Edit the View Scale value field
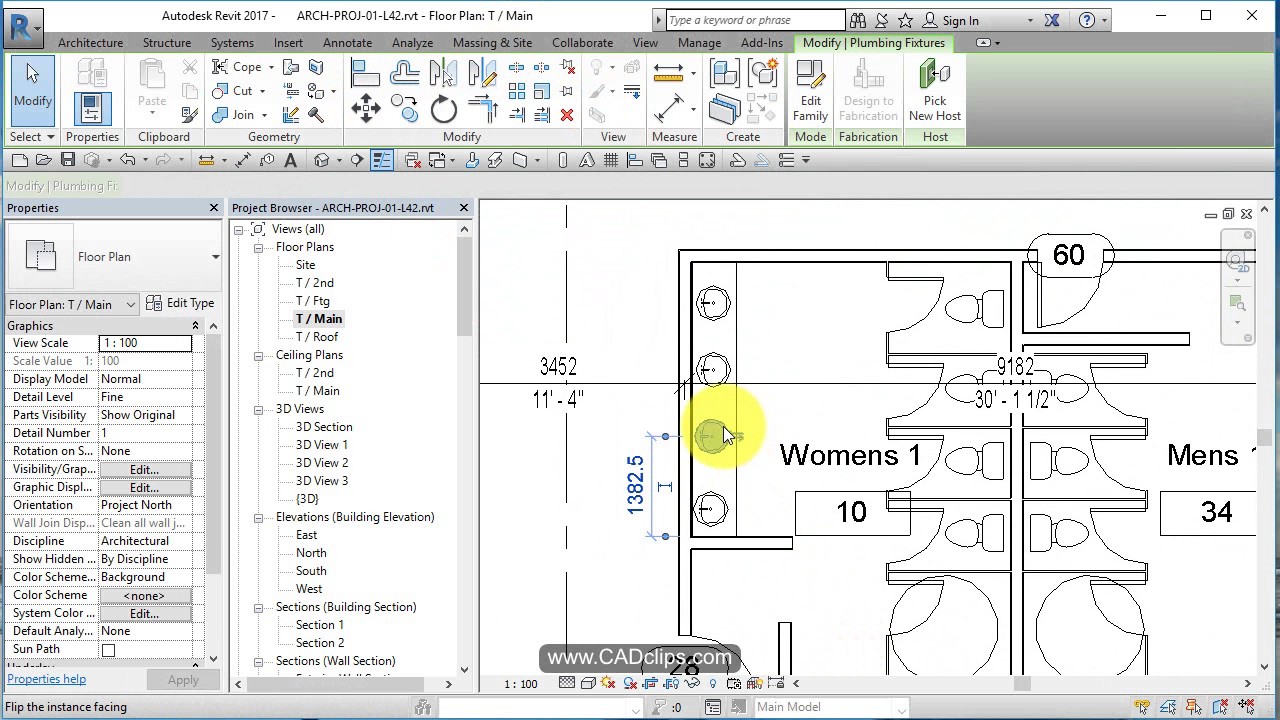 (x=145, y=343)
